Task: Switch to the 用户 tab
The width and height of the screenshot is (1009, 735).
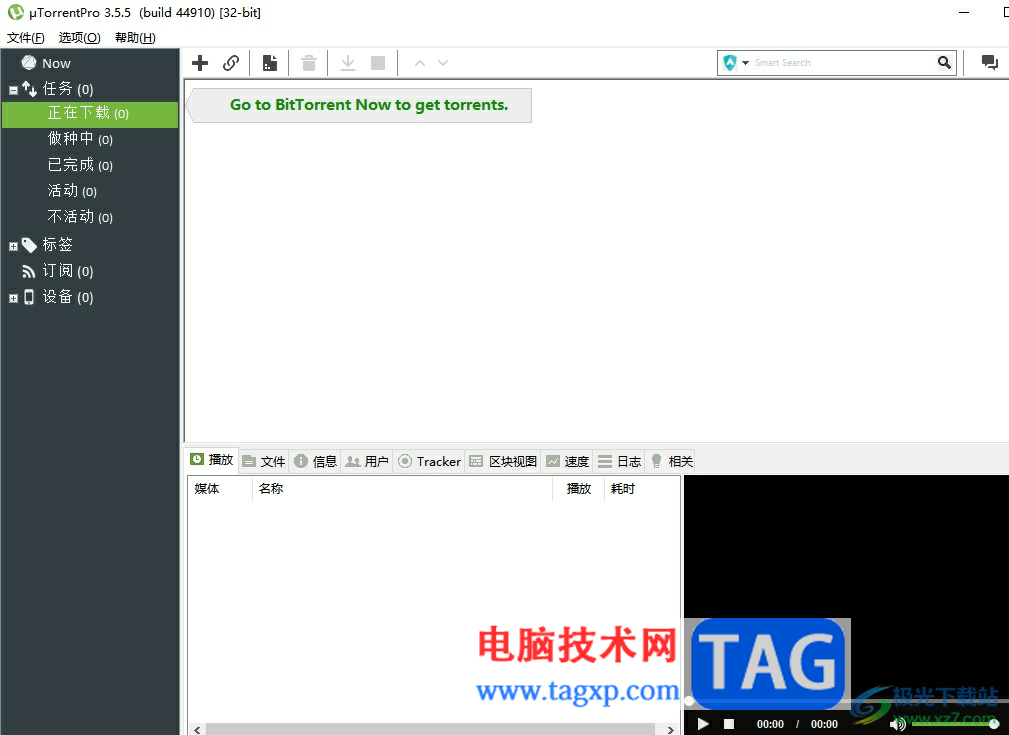Action: [367, 461]
